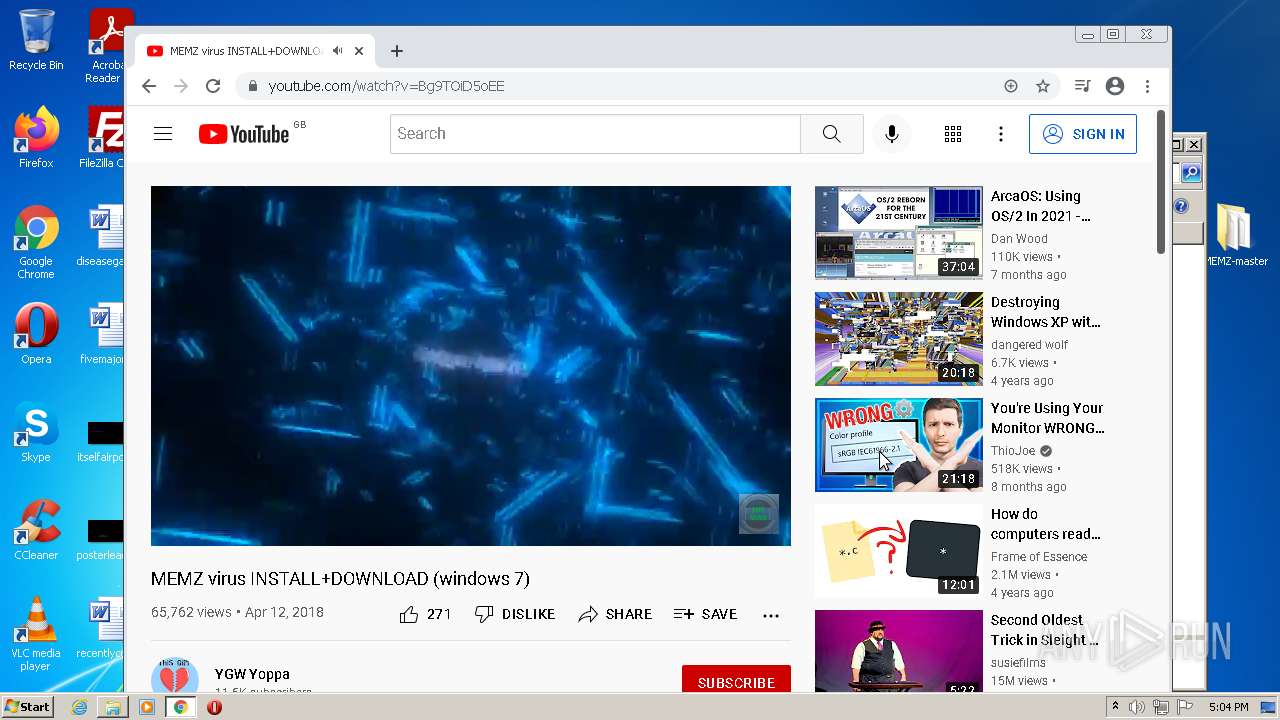The height and width of the screenshot is (720, 1280).
Task: Open Acrobat Reader desktop shortcut
Action: point(106,45)
